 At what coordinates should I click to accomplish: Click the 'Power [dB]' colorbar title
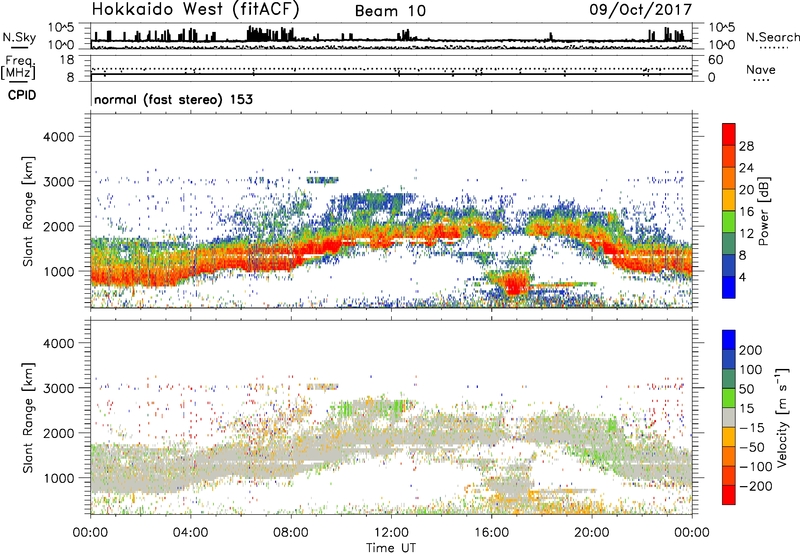763,211
